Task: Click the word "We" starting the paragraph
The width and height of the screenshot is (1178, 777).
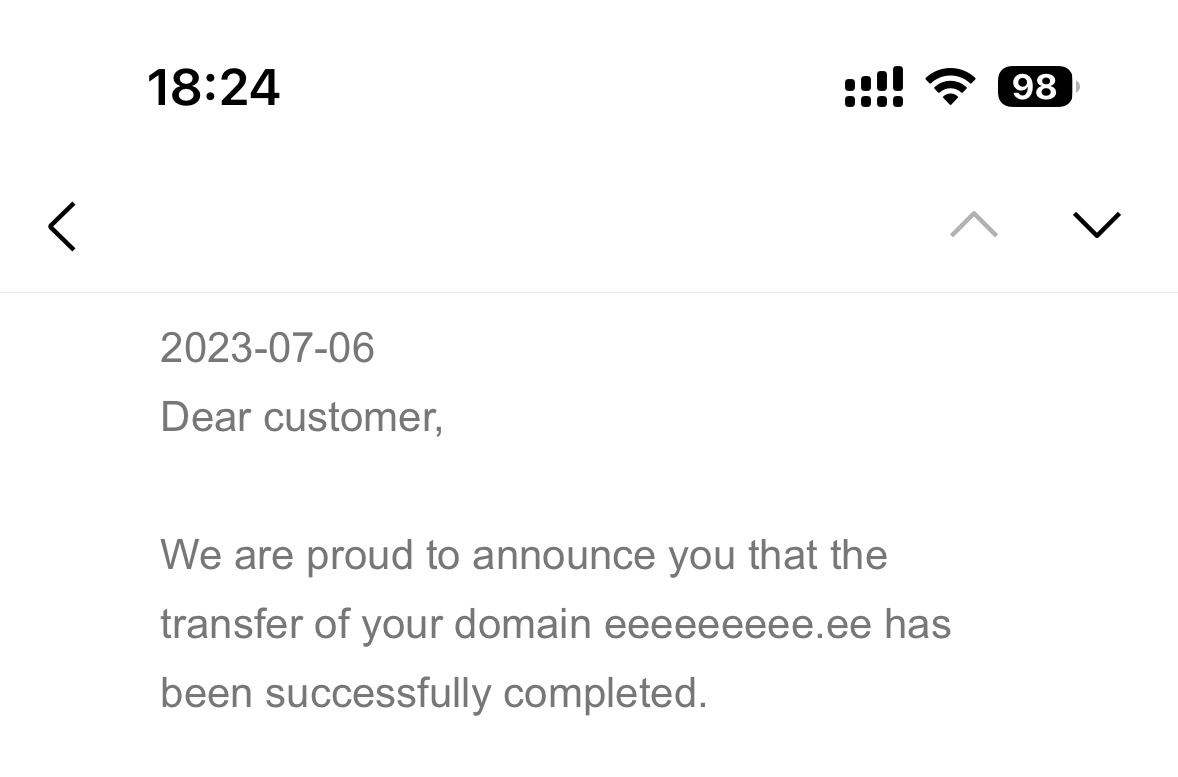Action: (x=190, y=555)
